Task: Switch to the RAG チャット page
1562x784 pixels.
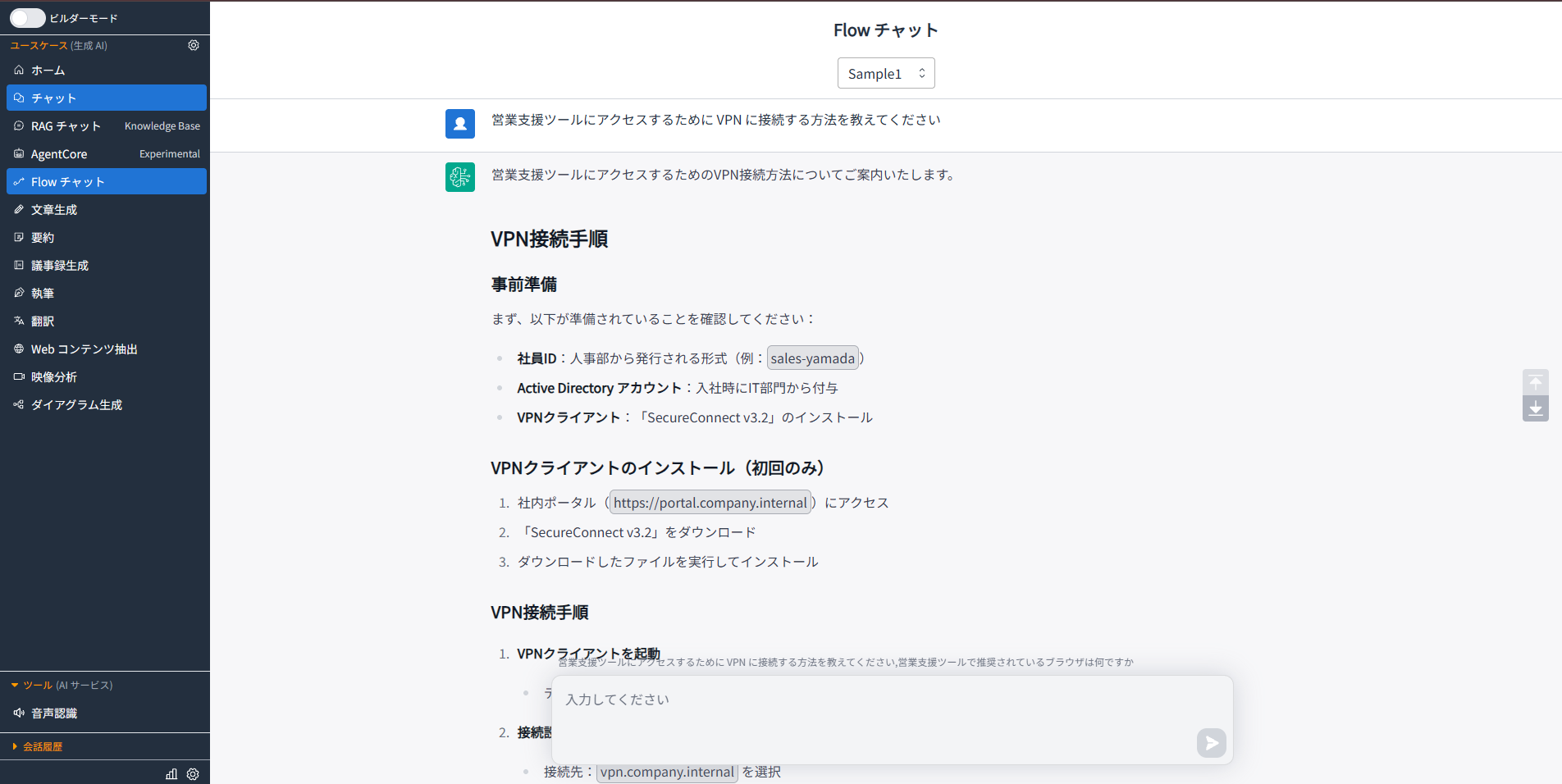Action: pyautogui.click(x=66, y=125)
